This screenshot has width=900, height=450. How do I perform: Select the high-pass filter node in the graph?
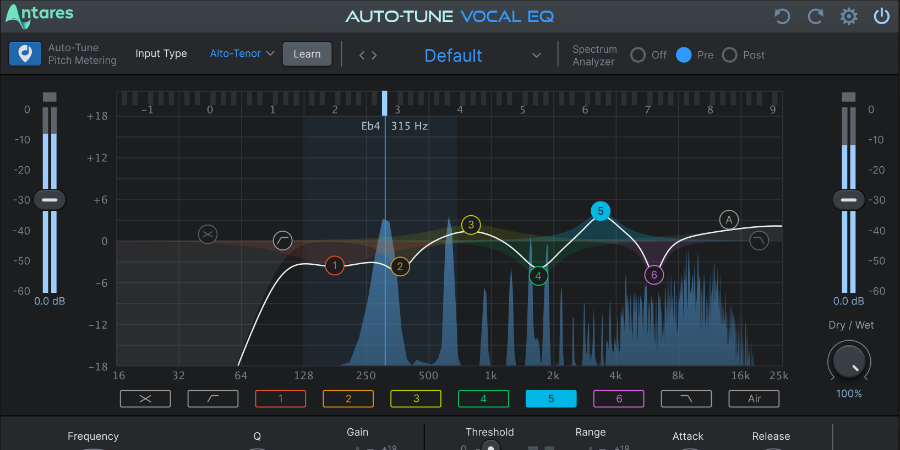282,240
